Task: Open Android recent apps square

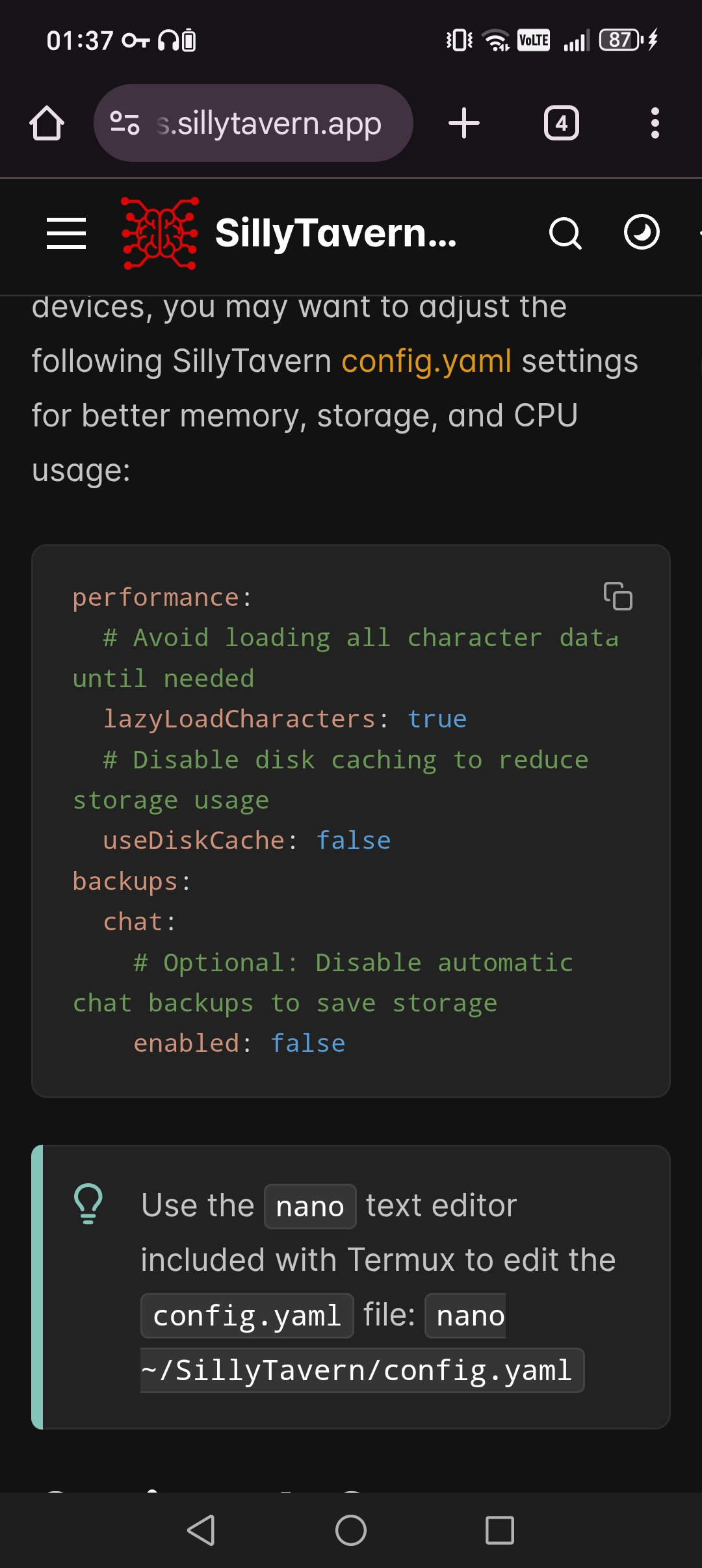Action: (x=500, y=1530)
